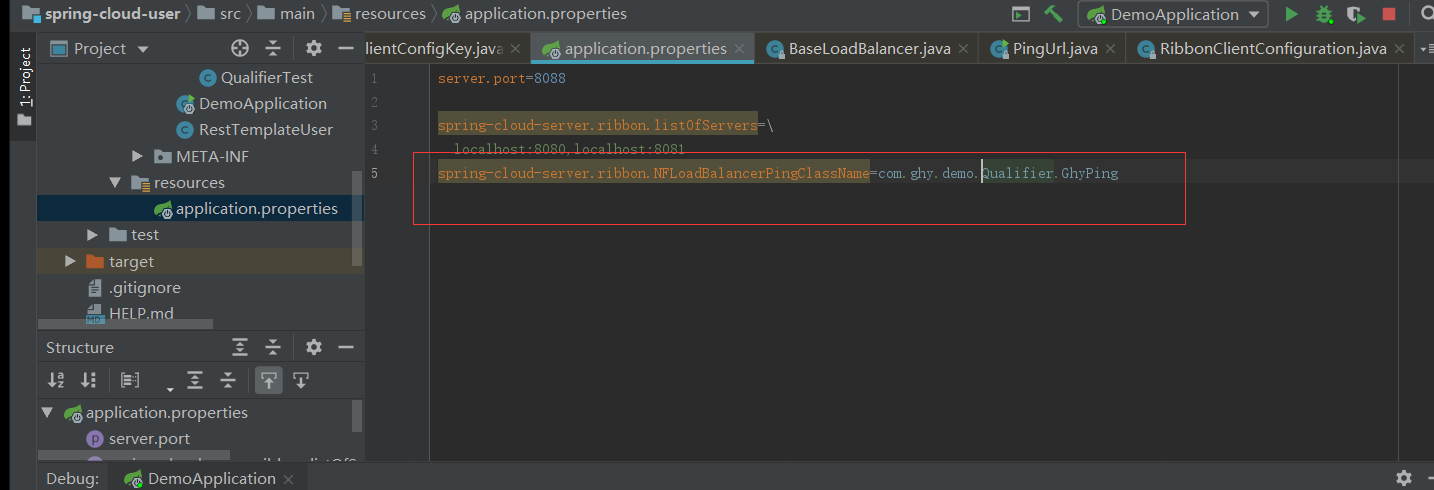Toggle group by prefix in Structure
Viewport: 1434px width, 490px height.
click(130, 380)
